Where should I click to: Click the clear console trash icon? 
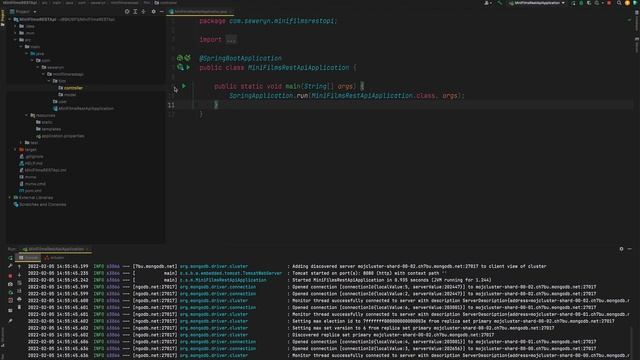[x=19, y=307]
